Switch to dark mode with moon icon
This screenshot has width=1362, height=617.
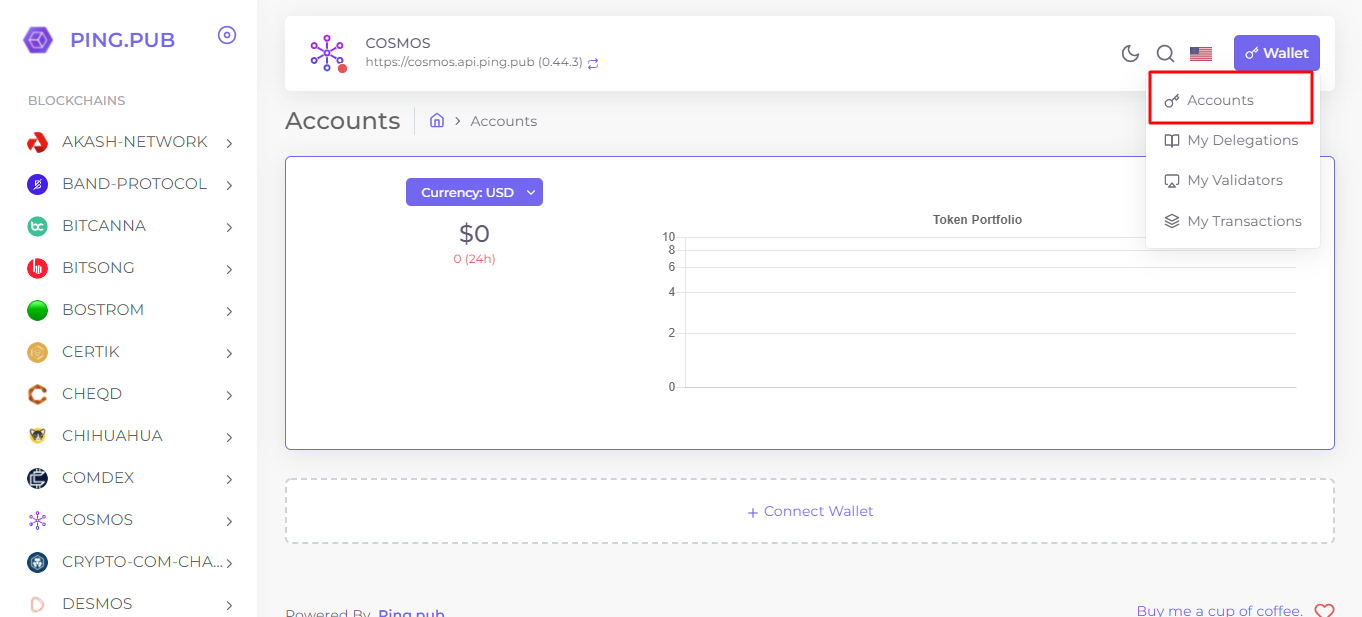(x=1130, y=54)
